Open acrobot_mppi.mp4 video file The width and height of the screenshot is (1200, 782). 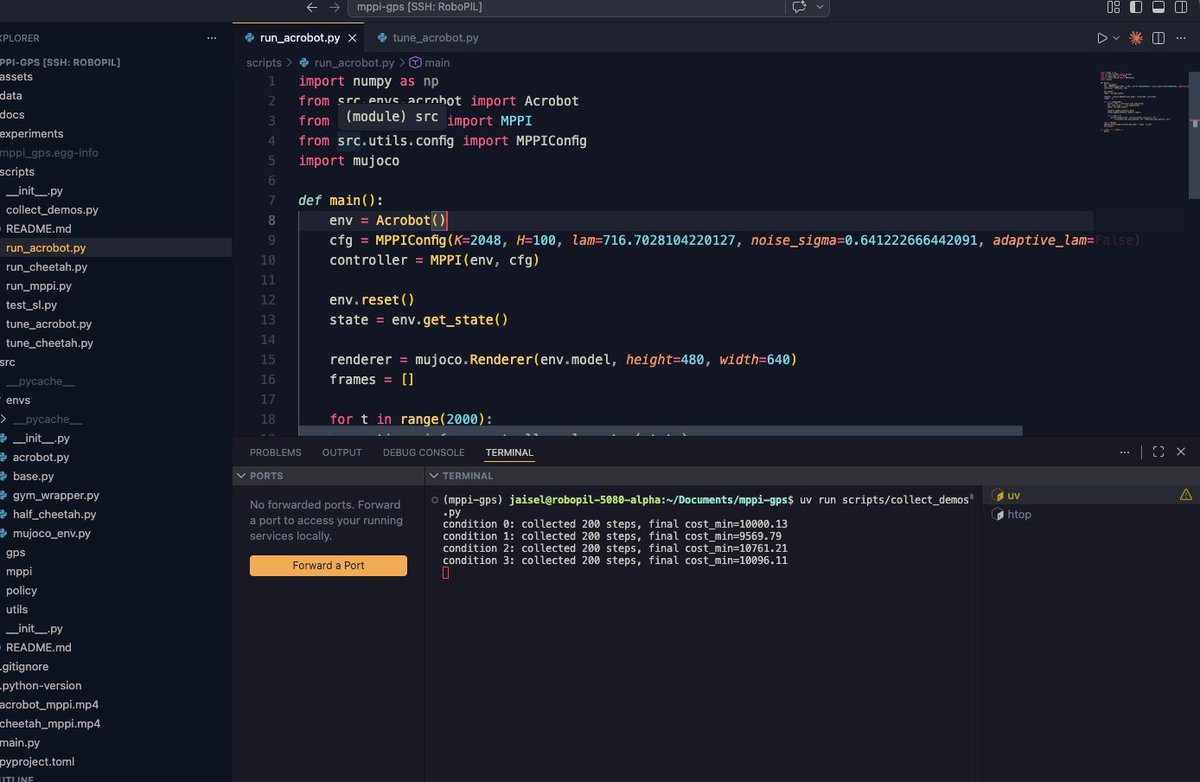pyautogui.click(x=49, y=704)
